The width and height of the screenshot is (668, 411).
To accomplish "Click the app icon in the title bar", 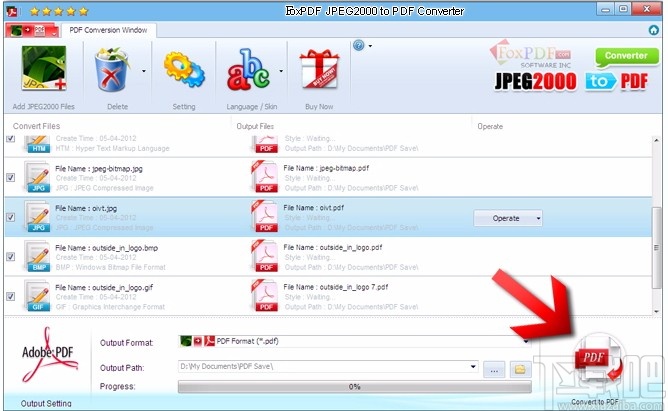I will 12,11.
